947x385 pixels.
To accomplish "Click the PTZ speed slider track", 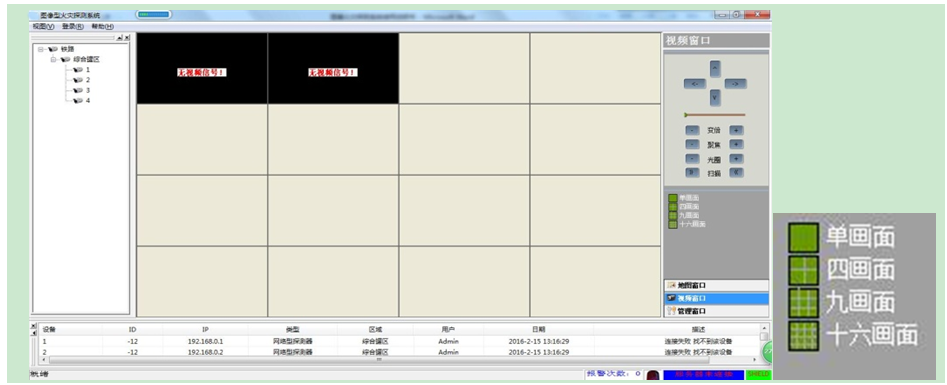I will tap(715, 115).
